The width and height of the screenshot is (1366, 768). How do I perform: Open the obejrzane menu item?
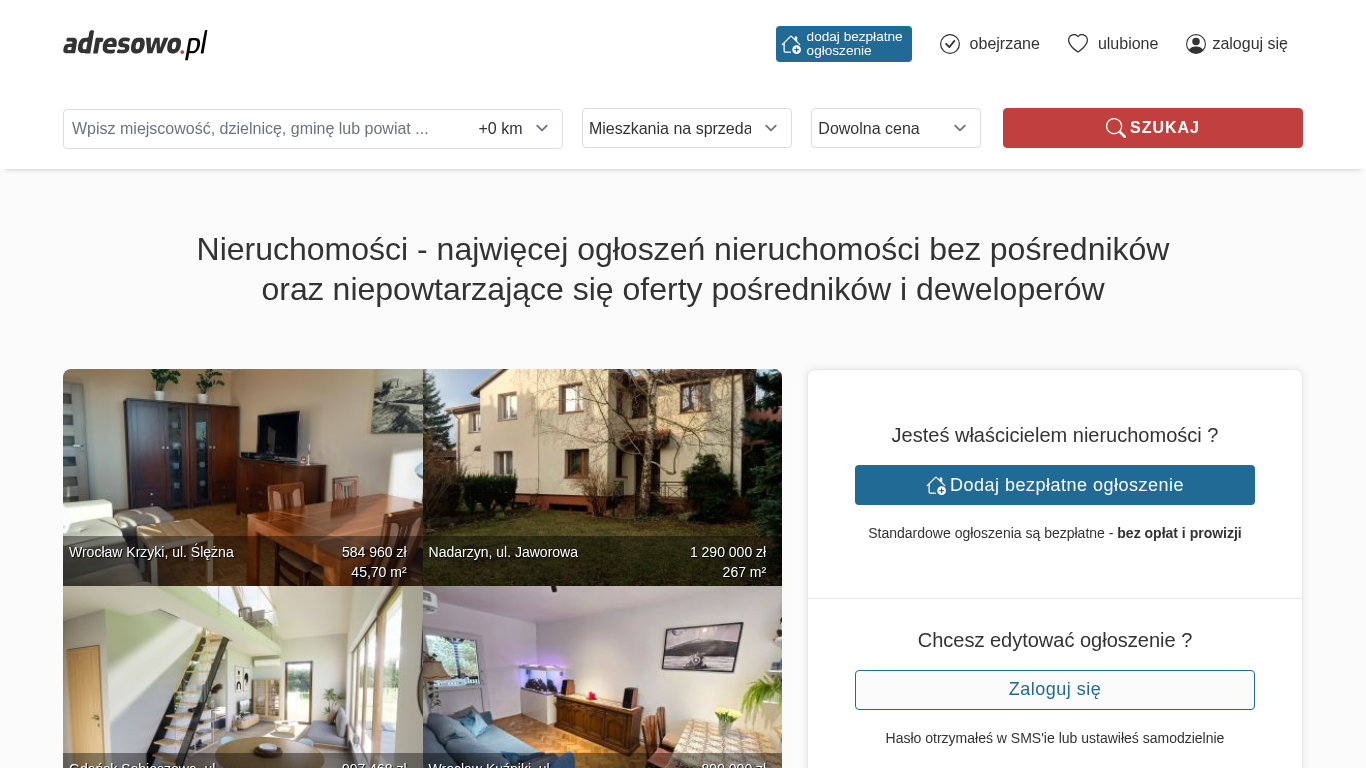[x=1004, y=44]
